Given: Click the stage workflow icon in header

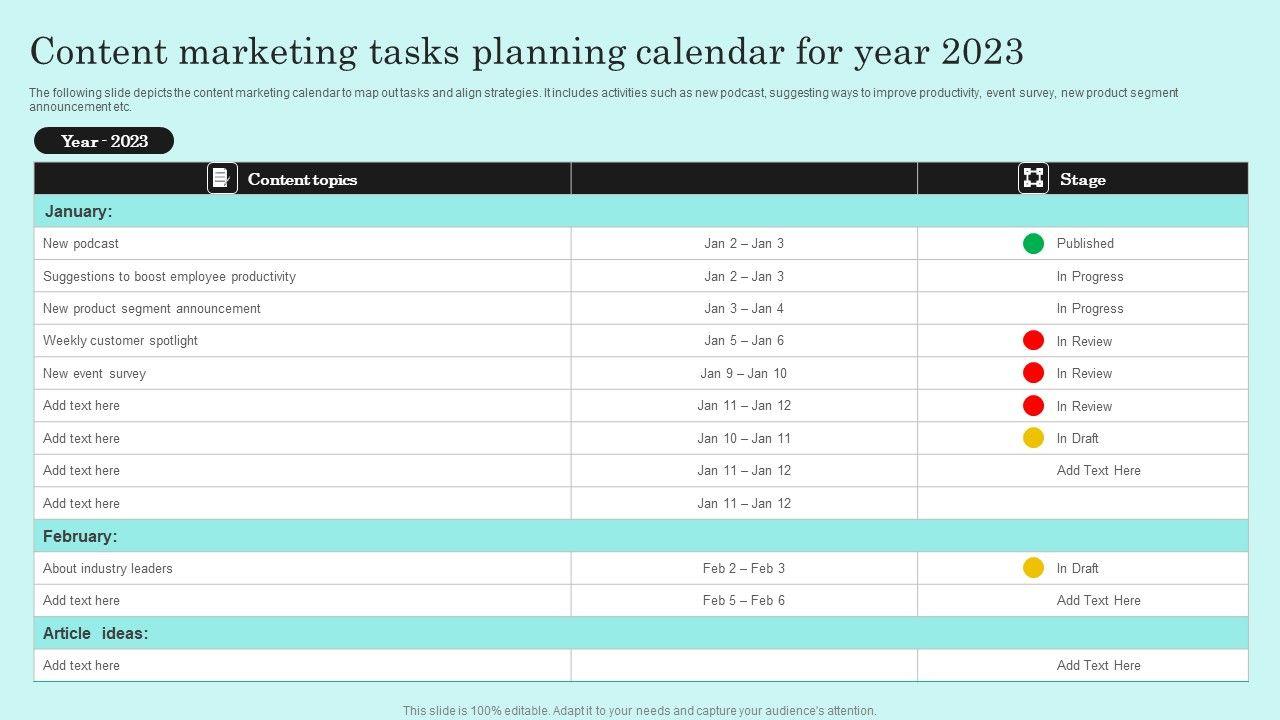Looking at the screenshot, I should pyautogui.click(x=1033, y=178).
